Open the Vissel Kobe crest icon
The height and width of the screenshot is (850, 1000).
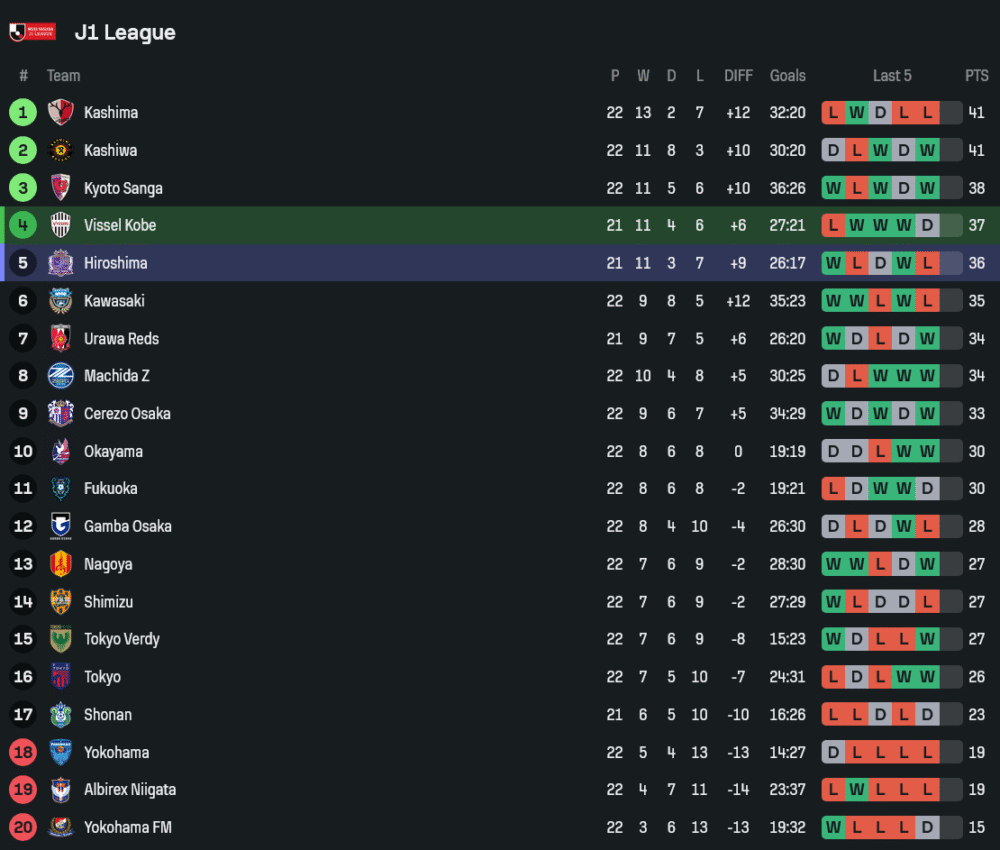[x=61, y=226]
